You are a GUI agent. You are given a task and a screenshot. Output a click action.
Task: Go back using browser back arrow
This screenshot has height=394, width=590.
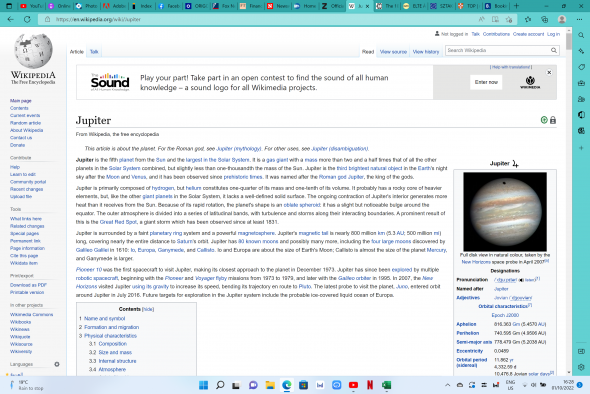click(x=11, y=19)
